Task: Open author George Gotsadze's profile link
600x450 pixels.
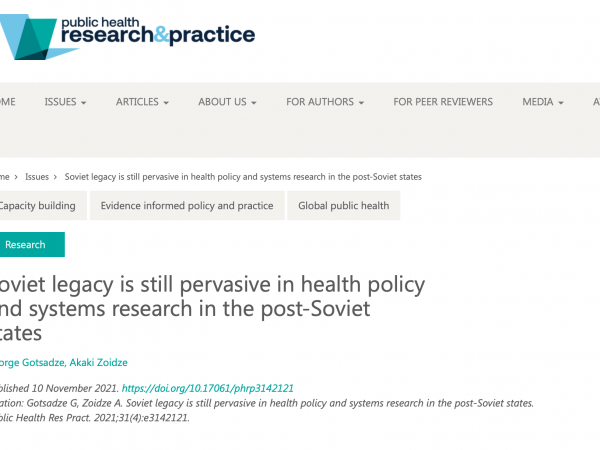Action: click(32, 362)
